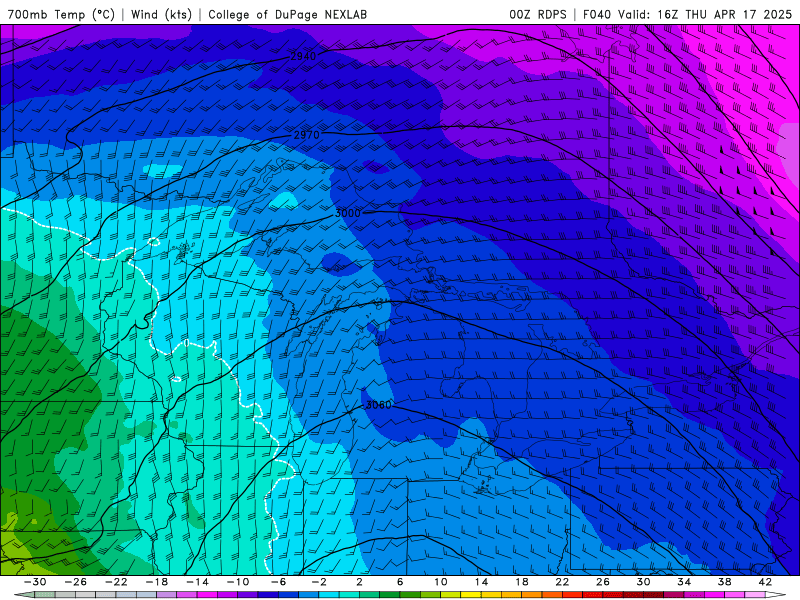800x600 pixels.
Task: Click the -18 colorbar scale label
Action: point(157,582)
